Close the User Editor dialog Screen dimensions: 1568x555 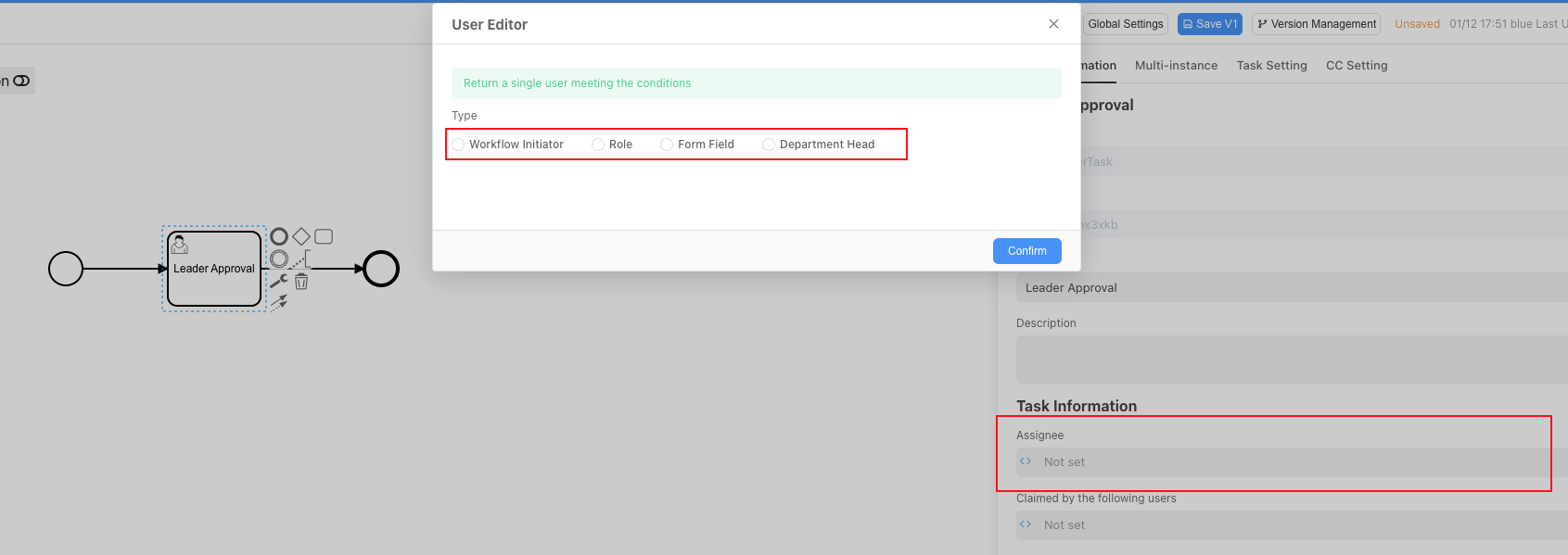click(x=1053, y=24)
